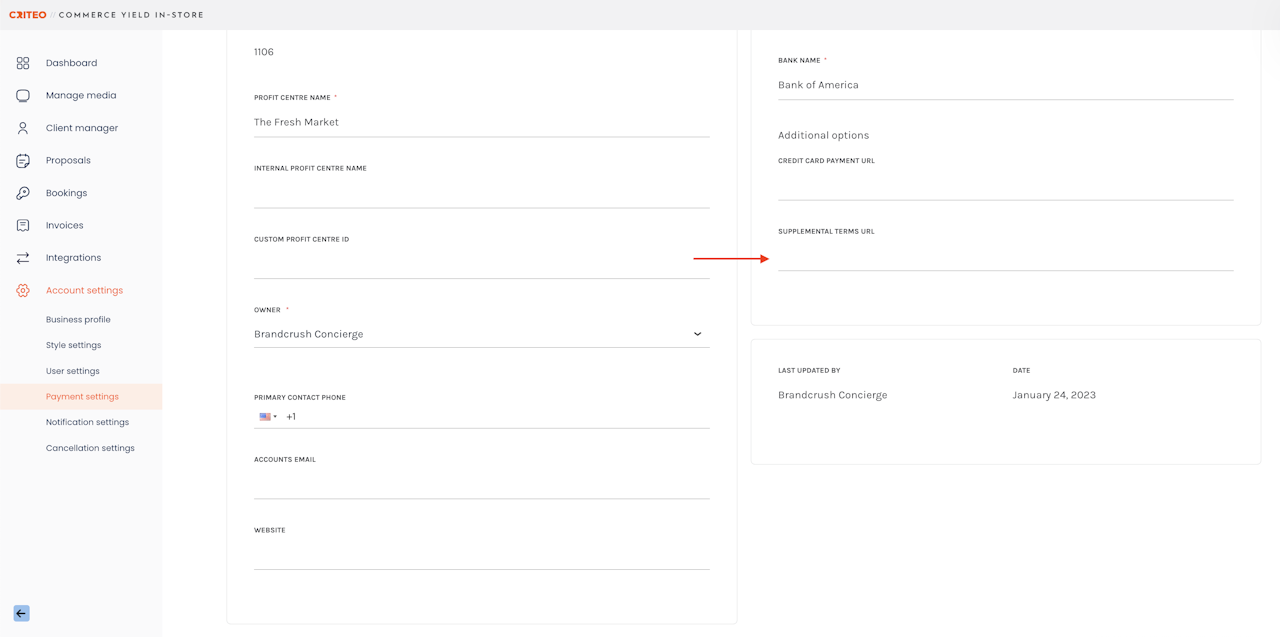This screenshot has height=637, width=1280.
Task: Click the Invoices icon in sidebar
Action: click(x=23, y=226)
